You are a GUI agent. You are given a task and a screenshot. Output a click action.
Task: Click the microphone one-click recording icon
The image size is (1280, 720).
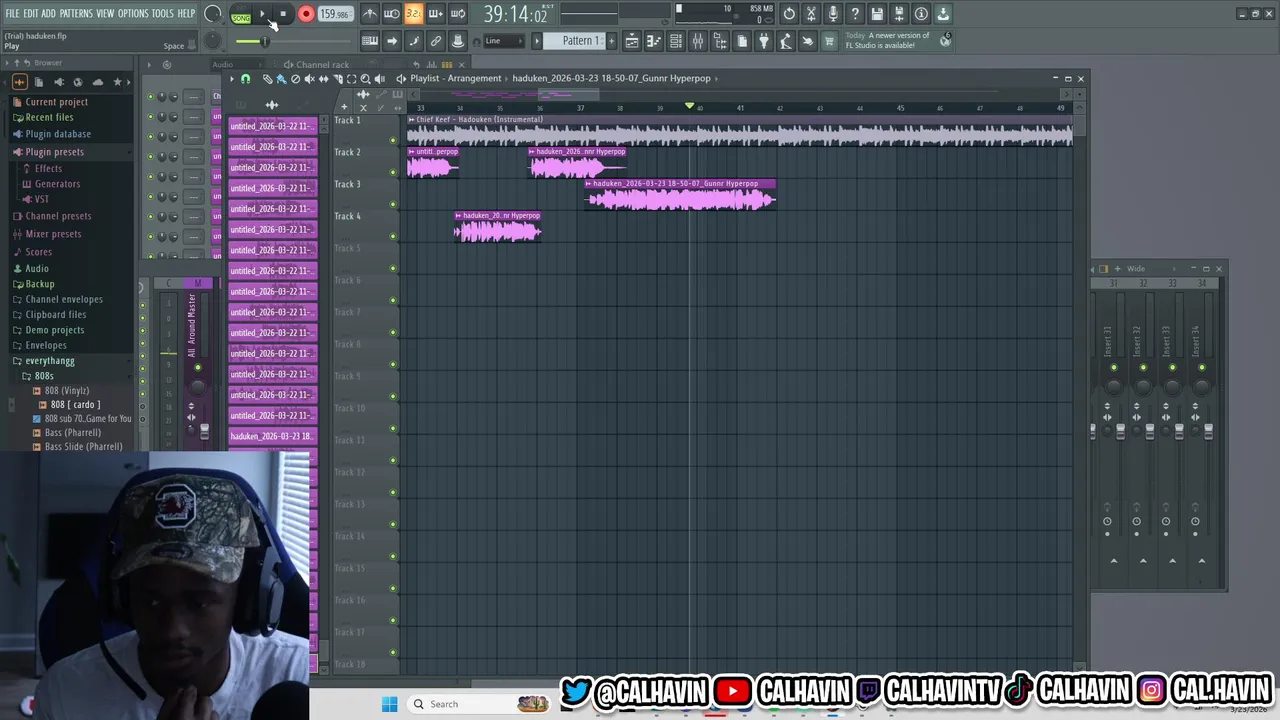coord(833,13)
